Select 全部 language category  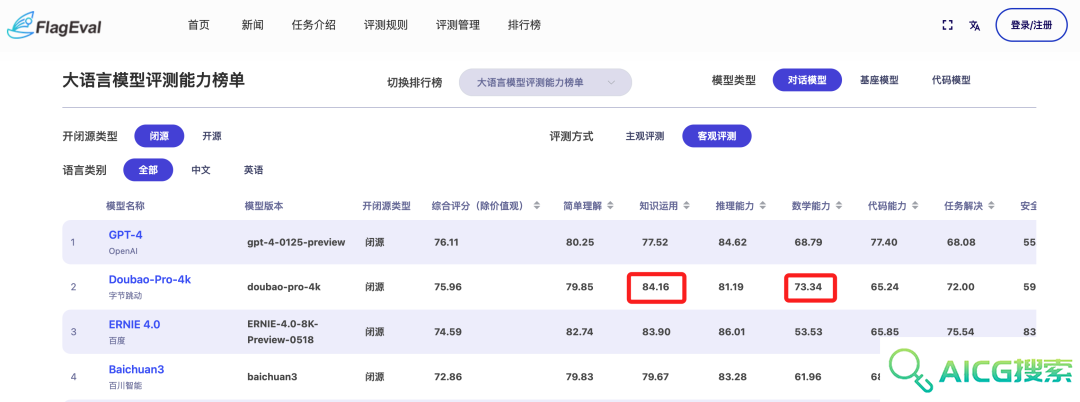click(x=148, y=170)
